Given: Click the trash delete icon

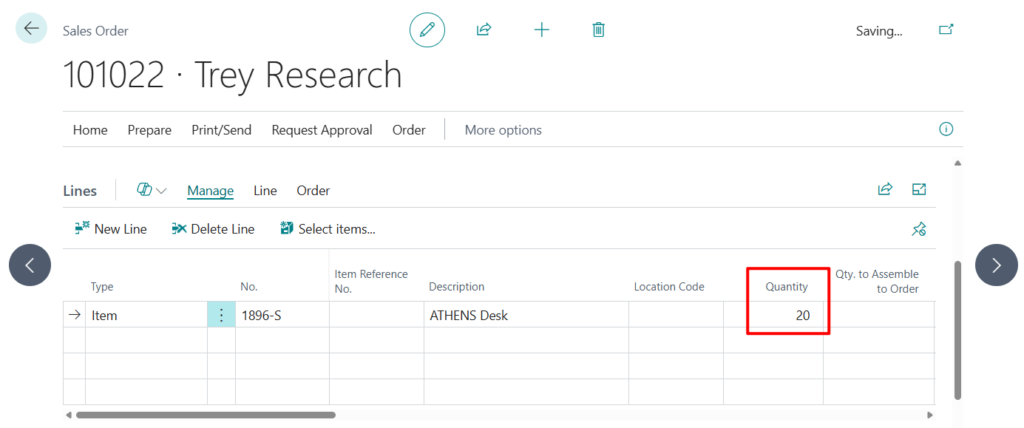Looking at the screenshot, I should pos(598,30).
